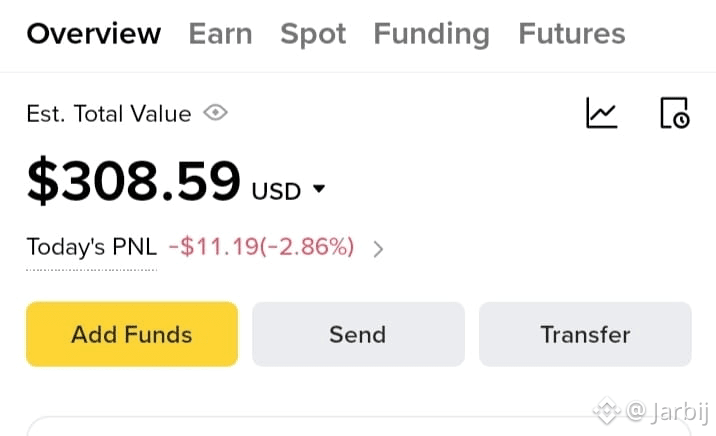Click the $308.59 total balance amount
The height and width of the screenshot is (436, 716).
(x=133, y=181)
